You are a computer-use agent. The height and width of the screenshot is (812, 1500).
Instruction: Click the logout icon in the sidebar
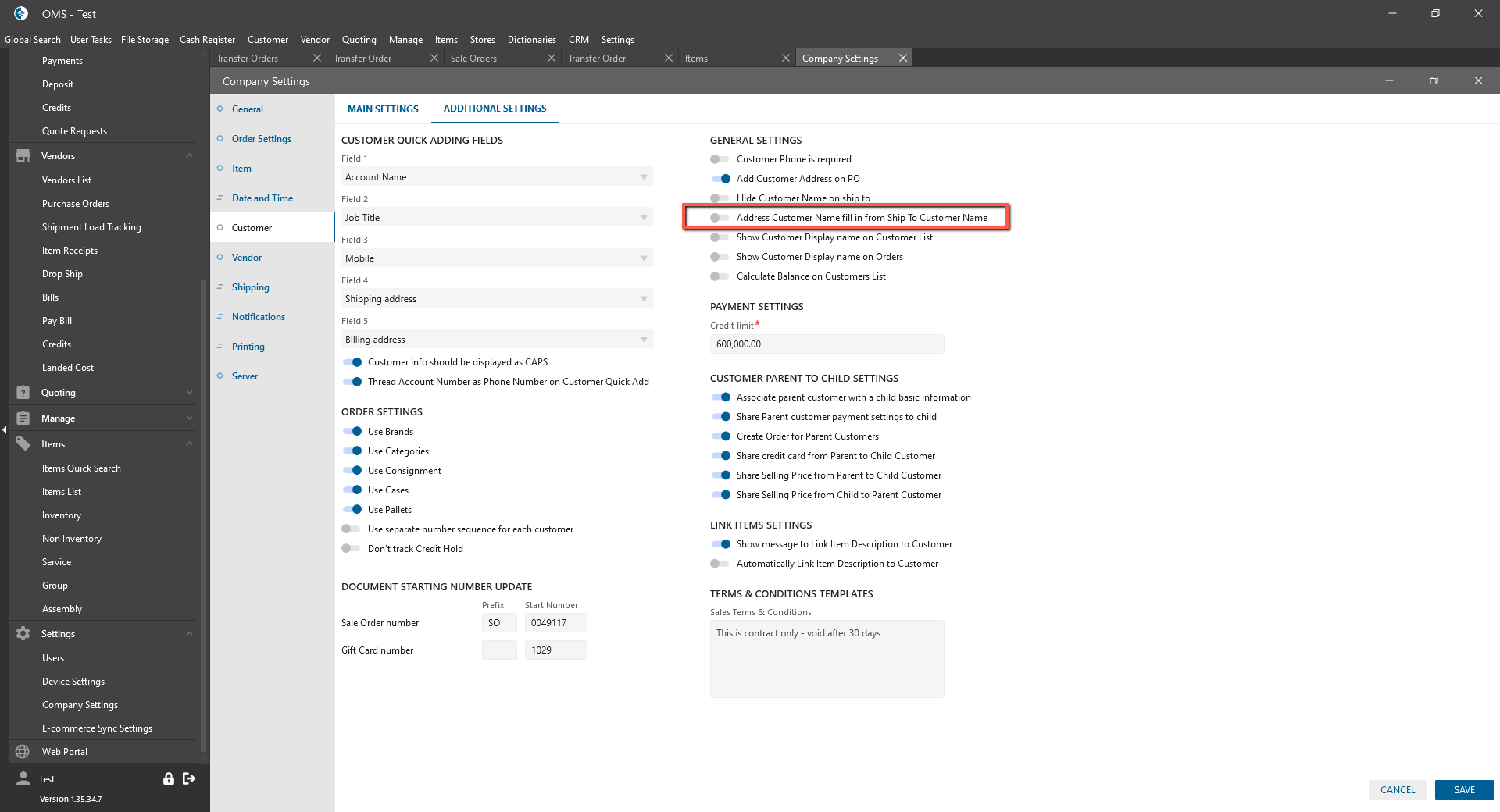[x=189, y=778]
